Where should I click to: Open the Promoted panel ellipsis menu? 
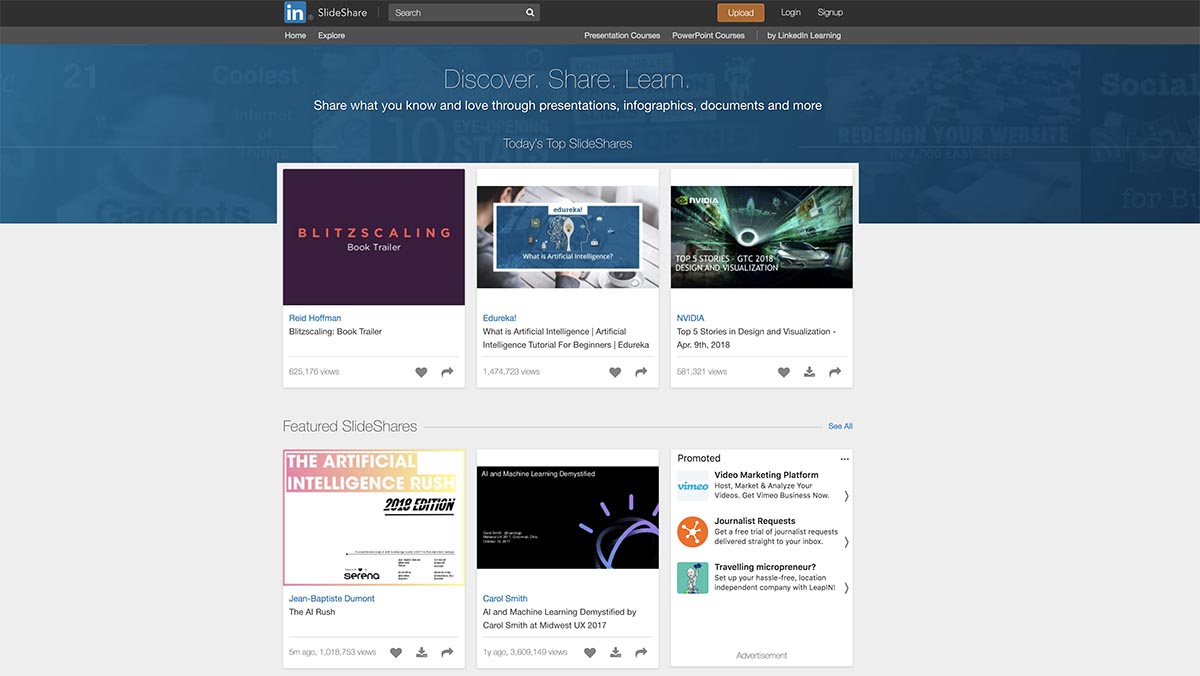843,457
